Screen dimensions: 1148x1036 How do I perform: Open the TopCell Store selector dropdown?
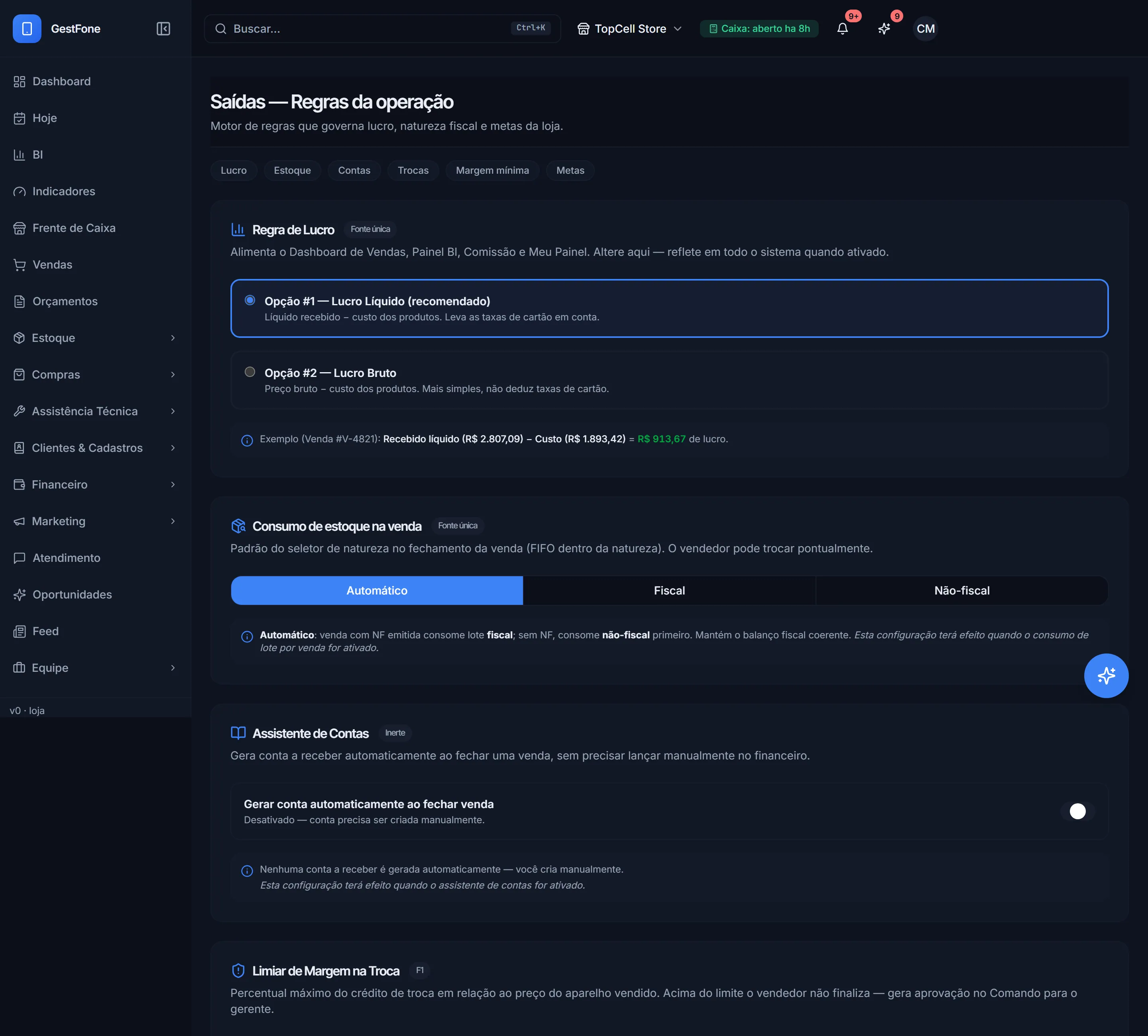[629, 28]
